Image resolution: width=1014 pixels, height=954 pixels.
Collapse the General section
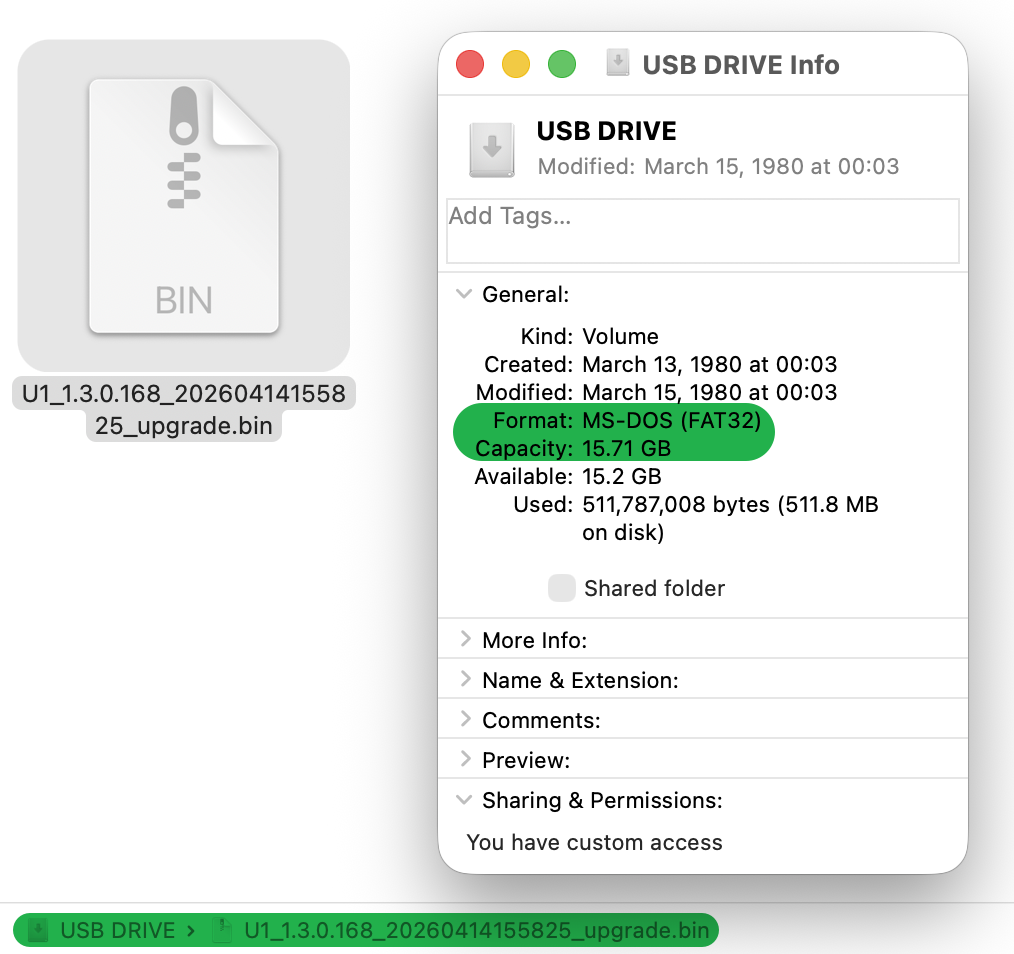464,294
